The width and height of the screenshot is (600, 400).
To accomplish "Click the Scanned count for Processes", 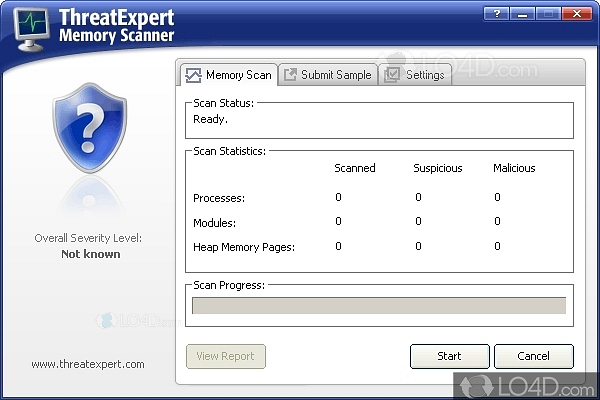I will pos(338,197).
